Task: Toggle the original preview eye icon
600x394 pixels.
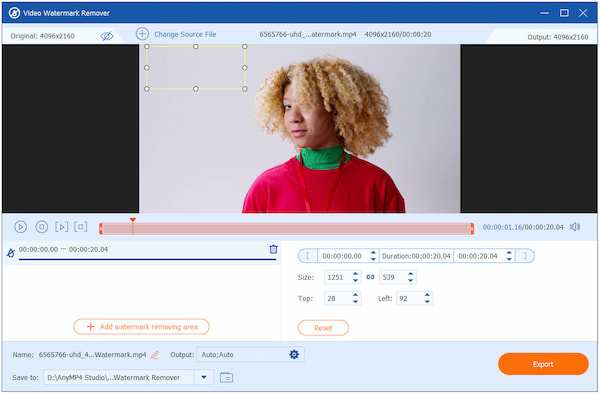Action: 107,36
